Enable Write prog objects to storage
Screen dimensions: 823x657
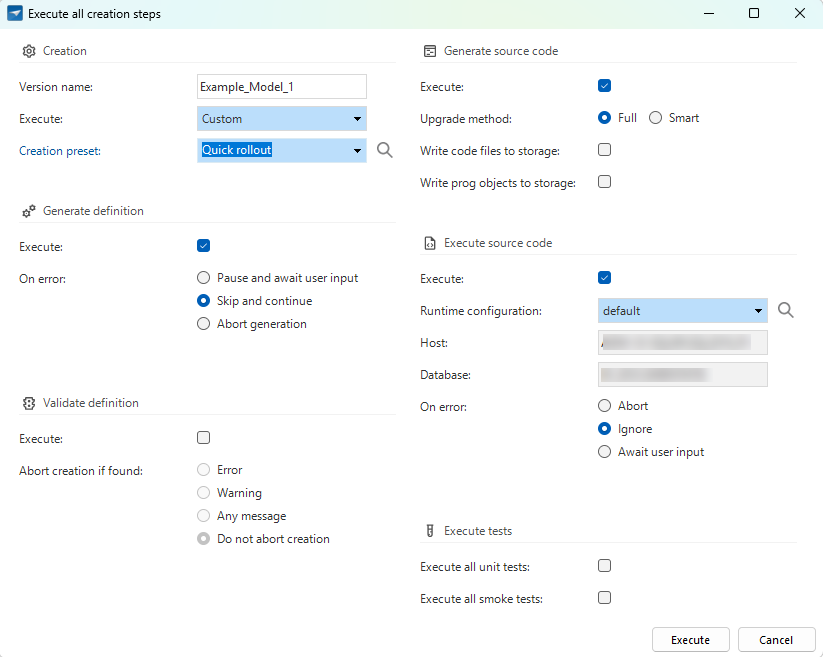point(605,182)
